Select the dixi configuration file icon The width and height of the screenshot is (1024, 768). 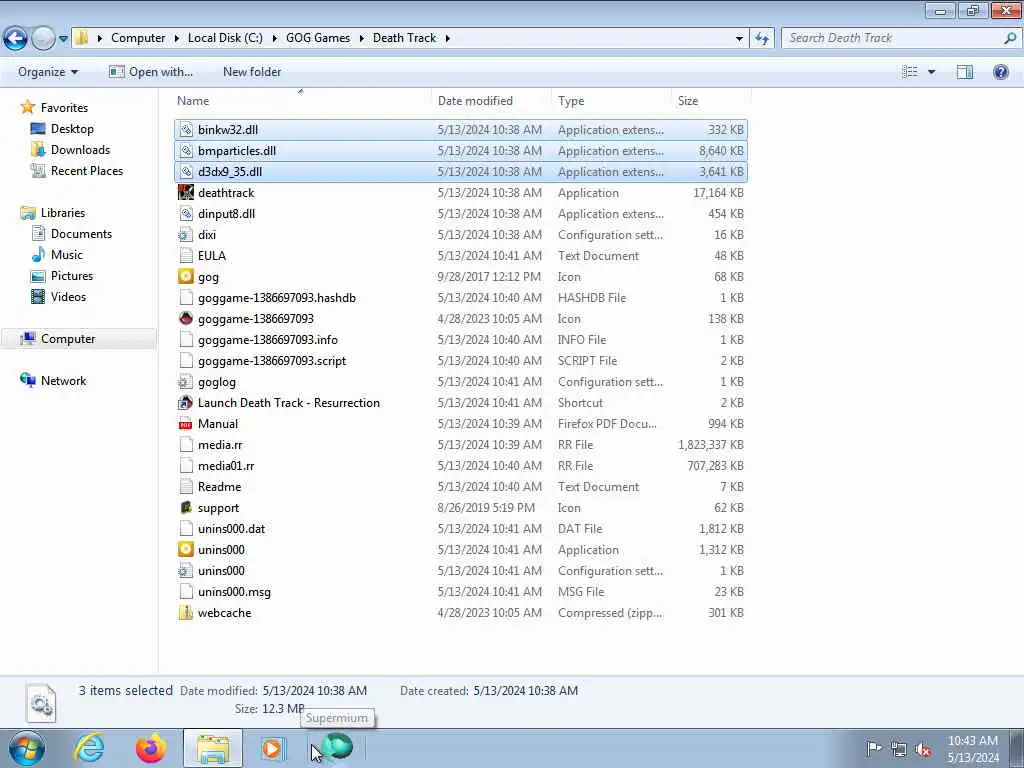coord(186,234)
